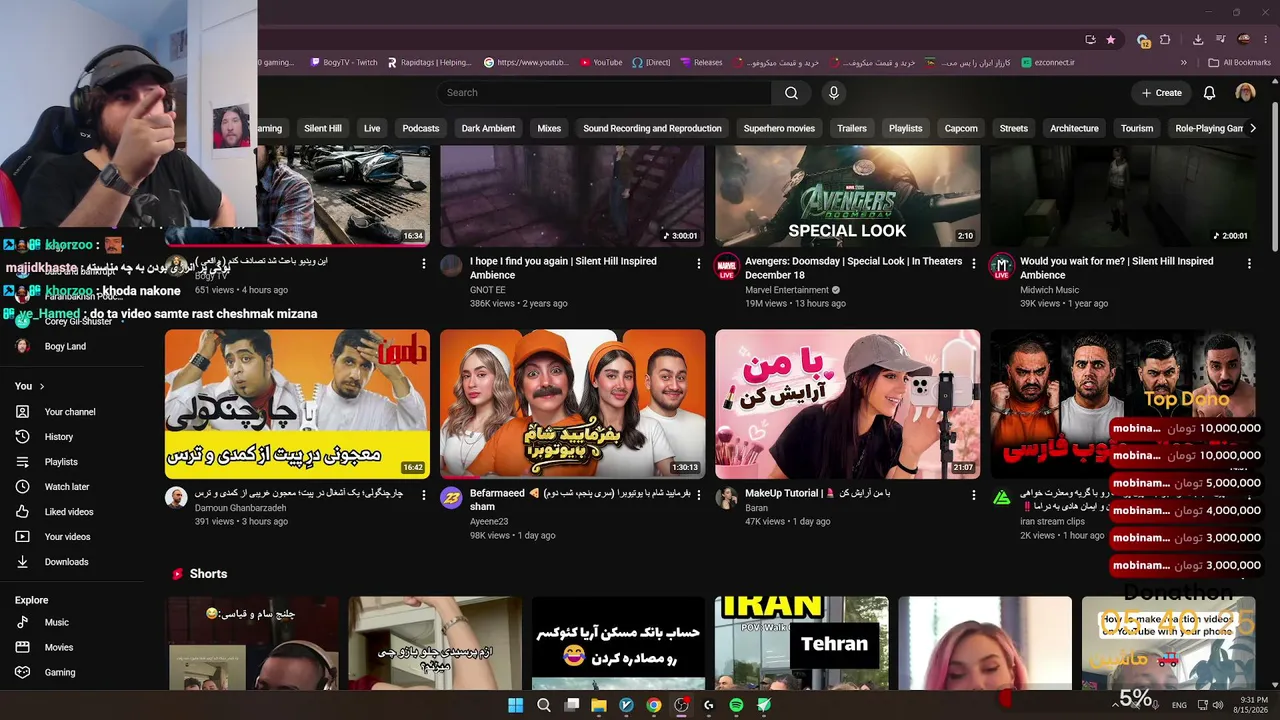Screen dimensions: 1280x720
Task: Select the Mixes category chip
Action: click(x=549, y=128)
